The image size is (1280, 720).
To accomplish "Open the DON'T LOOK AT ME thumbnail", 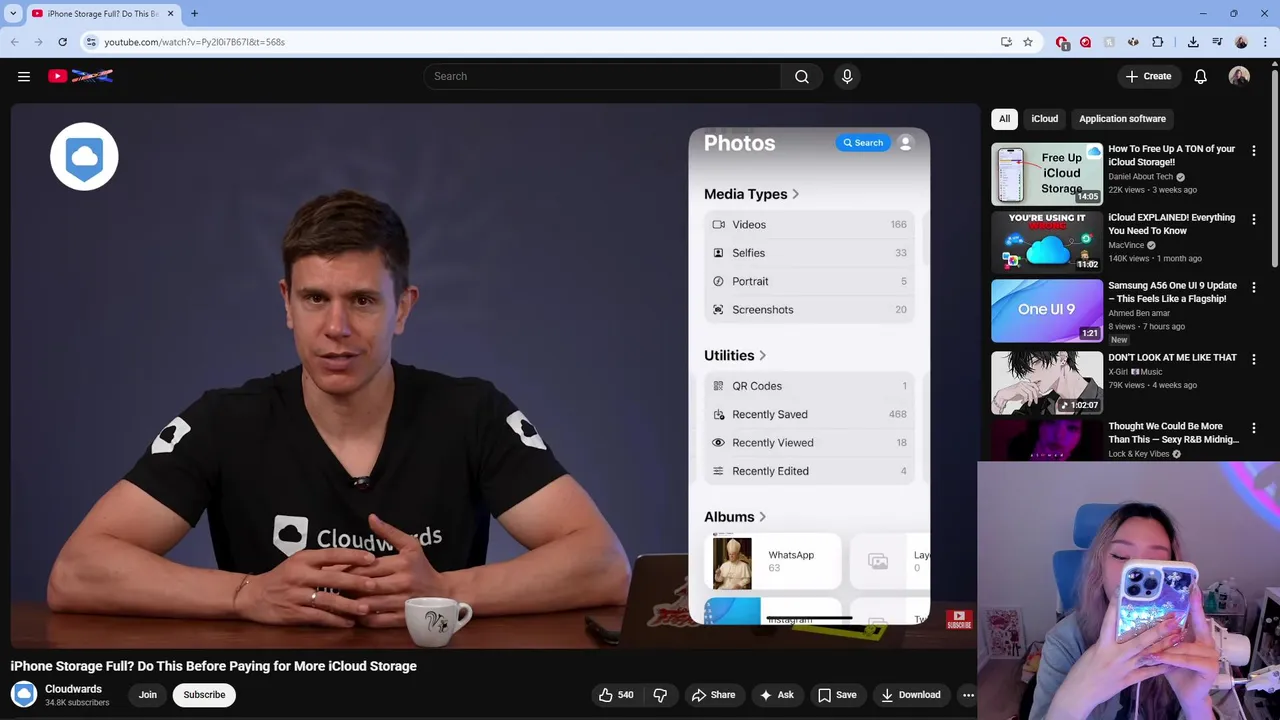I will click(x=1046, y=382).
